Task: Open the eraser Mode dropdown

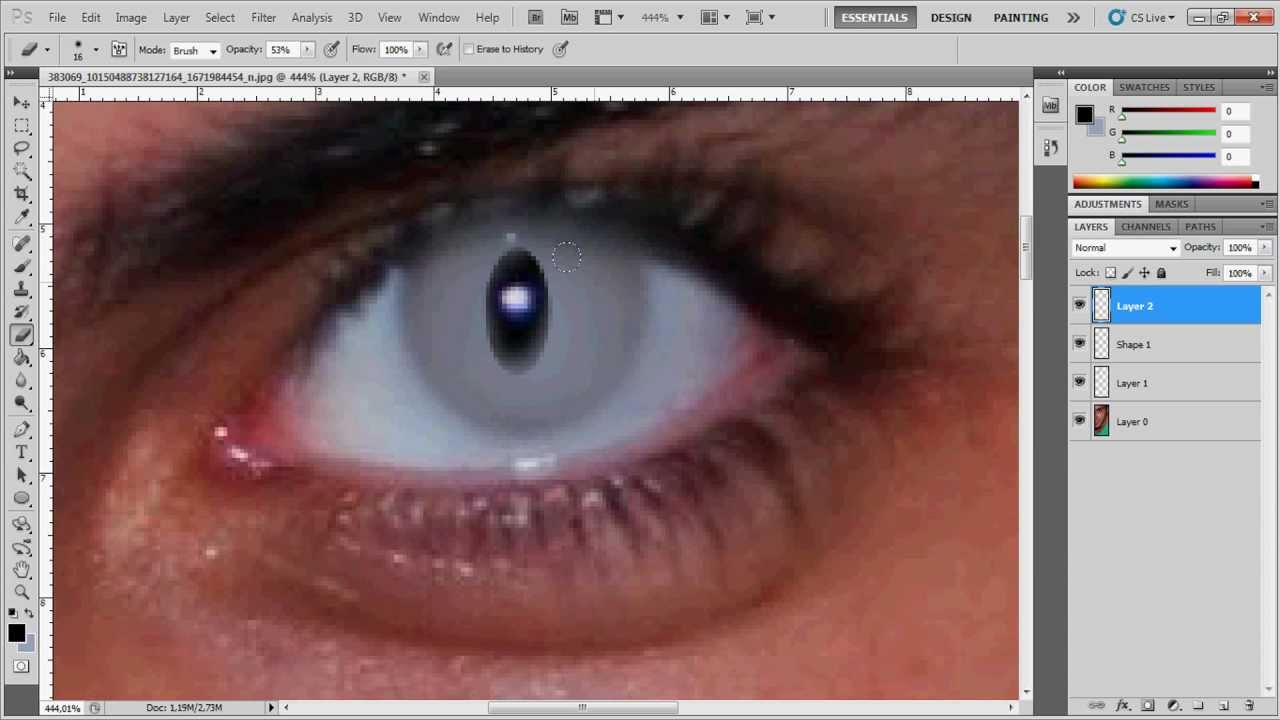Action: (194, 50)
